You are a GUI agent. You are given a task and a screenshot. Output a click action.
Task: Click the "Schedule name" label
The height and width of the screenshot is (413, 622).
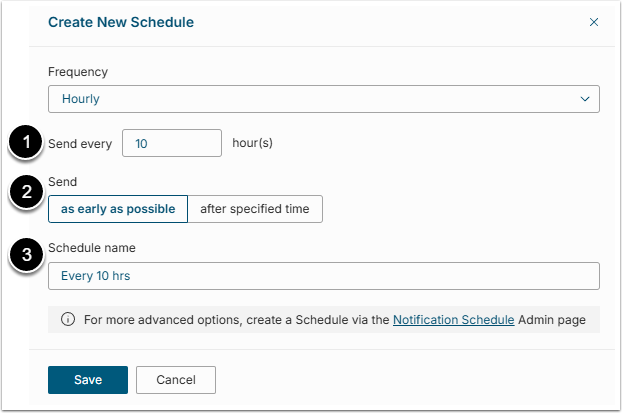[91, 247]
